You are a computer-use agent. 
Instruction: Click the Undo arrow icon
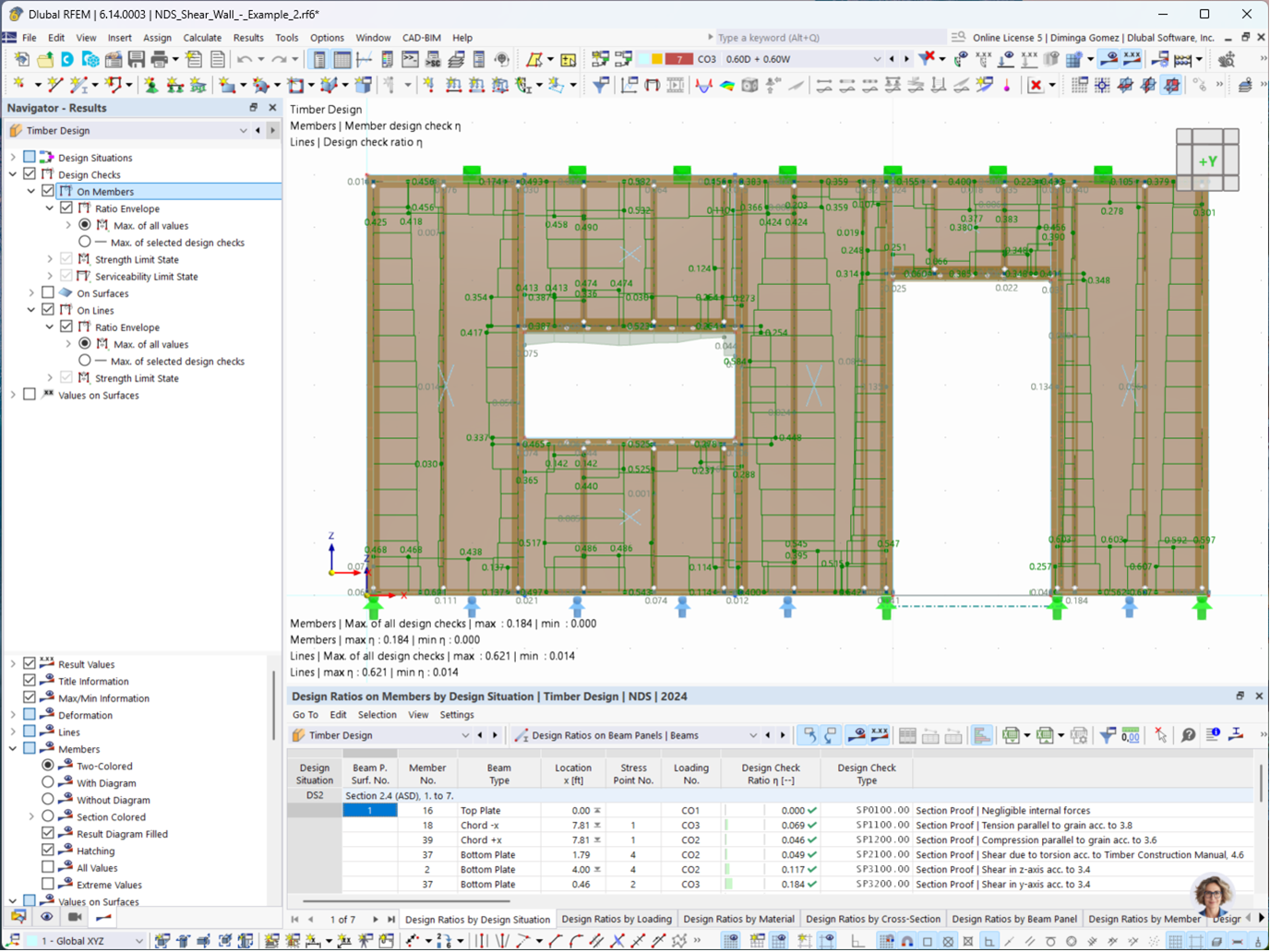click(244, 60)
